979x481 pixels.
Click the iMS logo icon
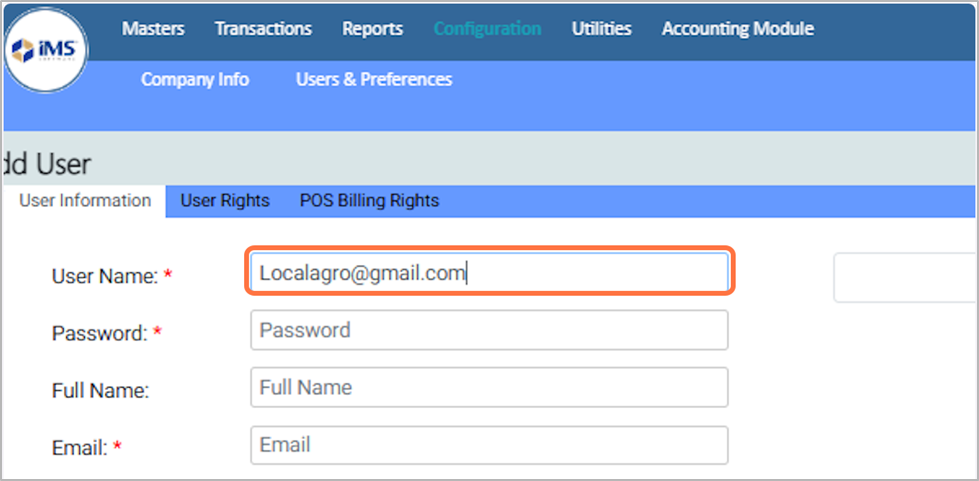point(46,48)
